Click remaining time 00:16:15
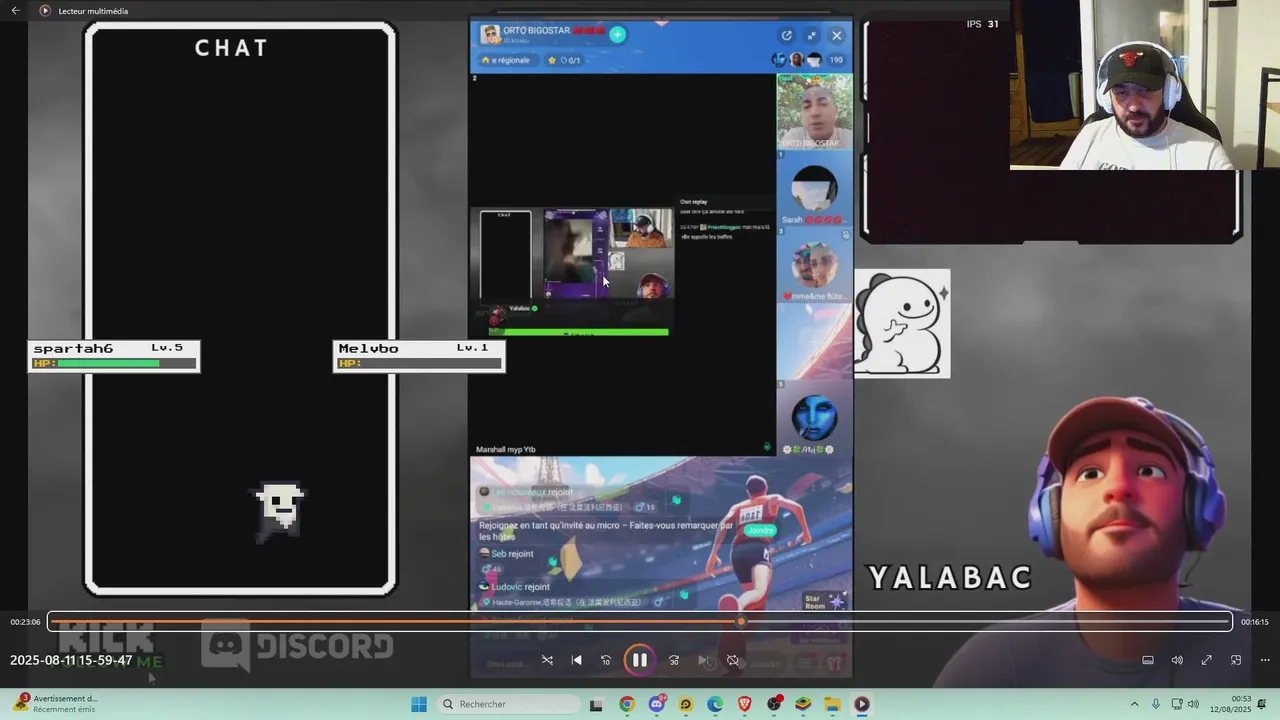Viewport: 1280px width, 720px height. point(1254,622)
